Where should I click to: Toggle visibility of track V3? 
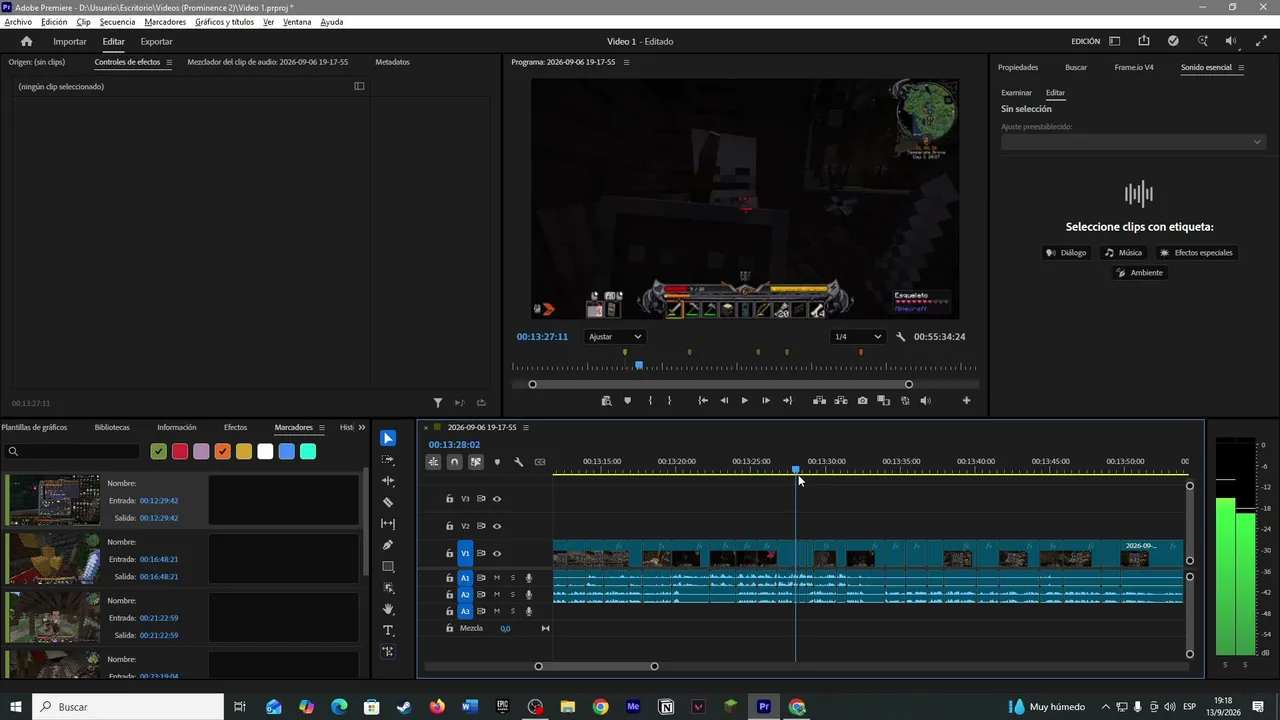497,499
